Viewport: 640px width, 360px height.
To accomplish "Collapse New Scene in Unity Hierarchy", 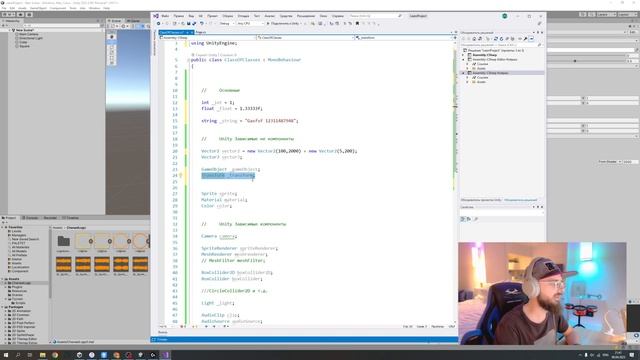I will tap(9, 30).
